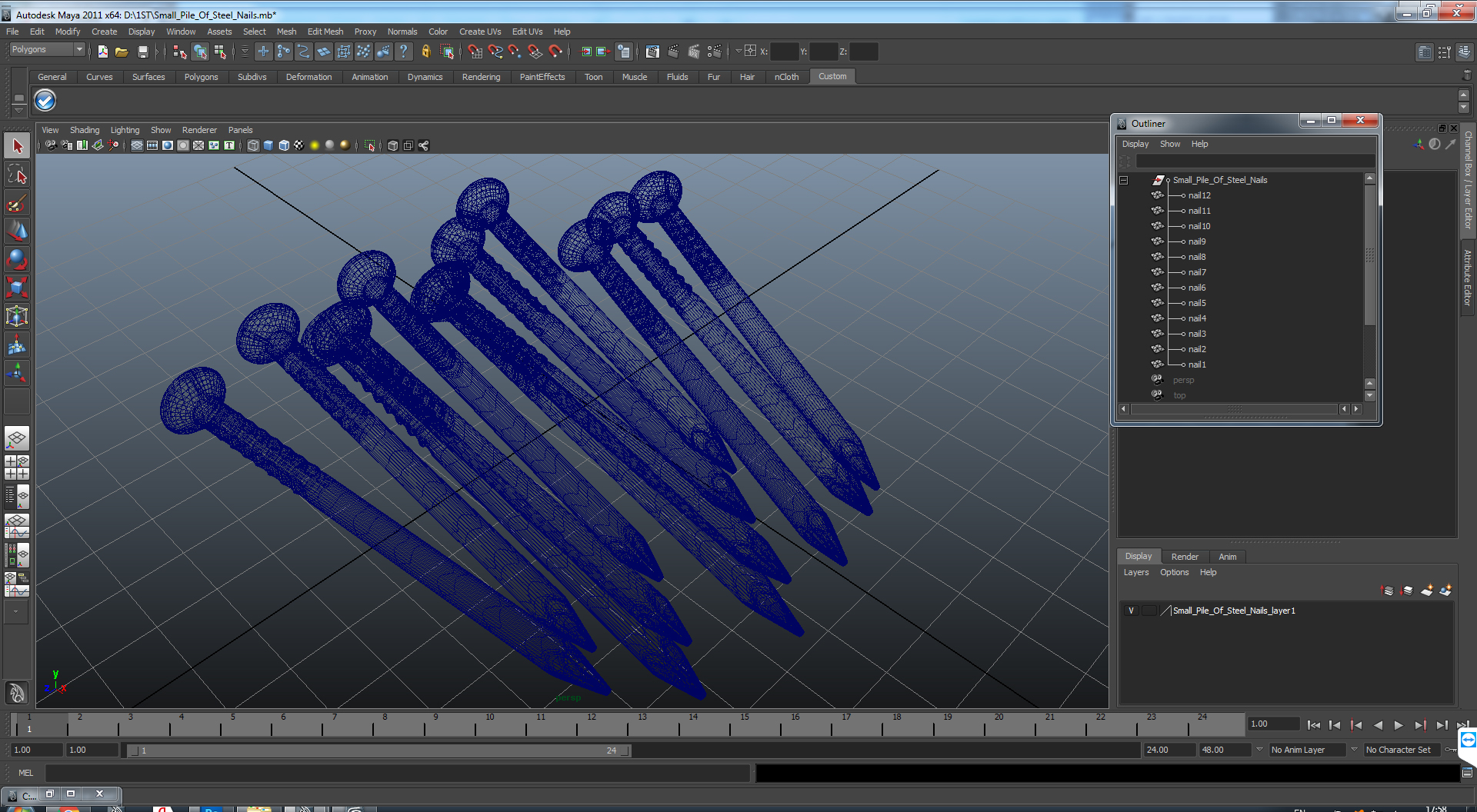
Task: Activate the Lasso select tool
Action: [17, 175]
